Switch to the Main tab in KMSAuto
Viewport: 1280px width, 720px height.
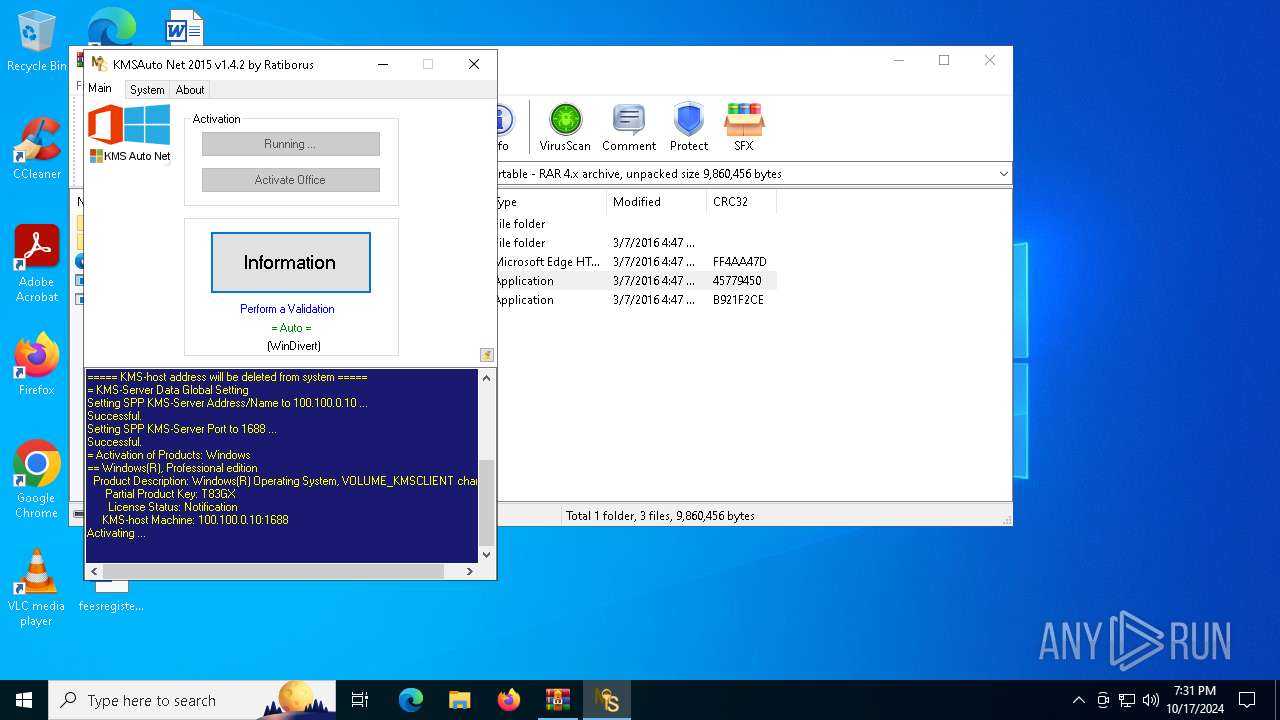[x=100, y=88]
